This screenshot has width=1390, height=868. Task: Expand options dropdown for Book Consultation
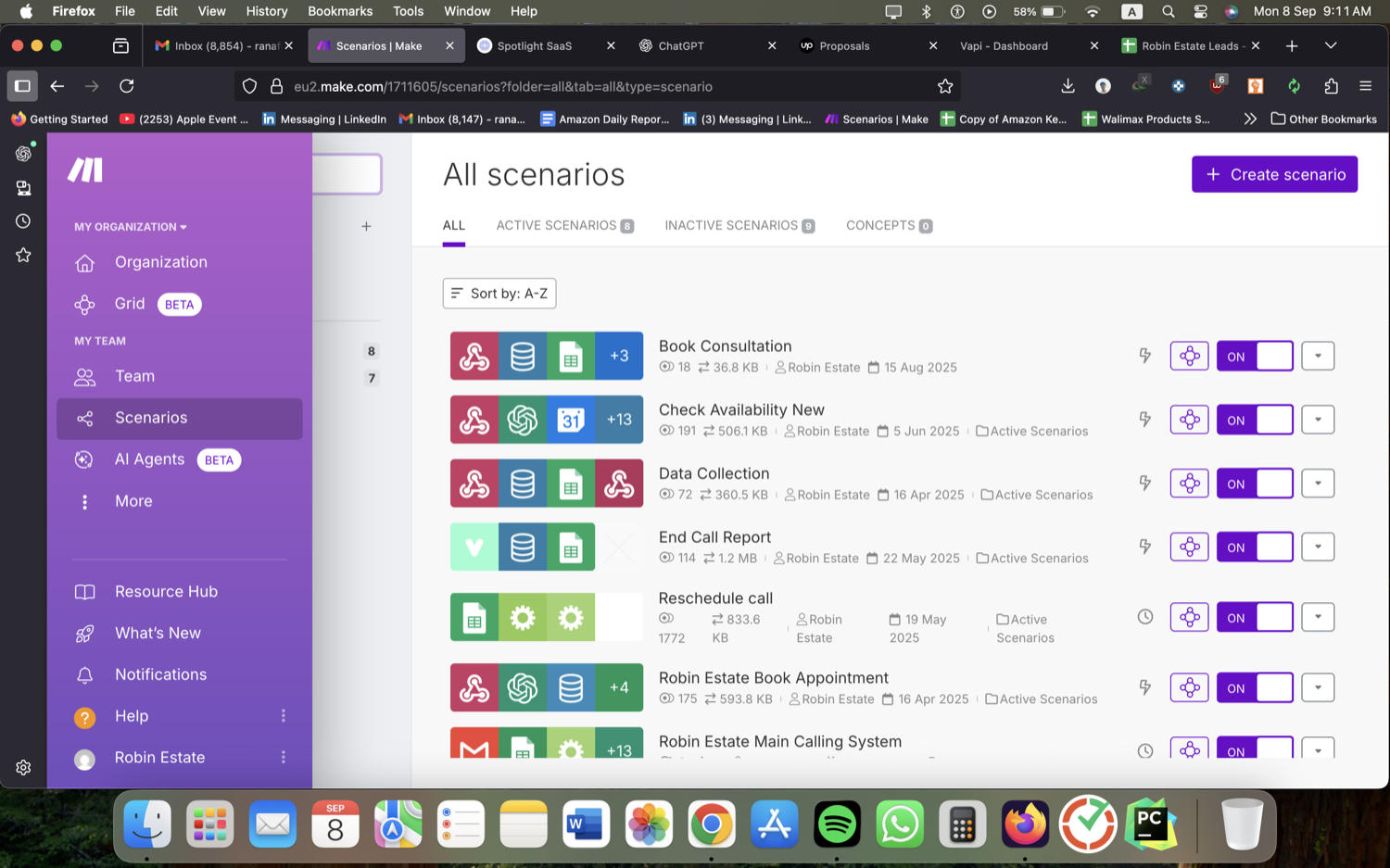(1318, 356)
